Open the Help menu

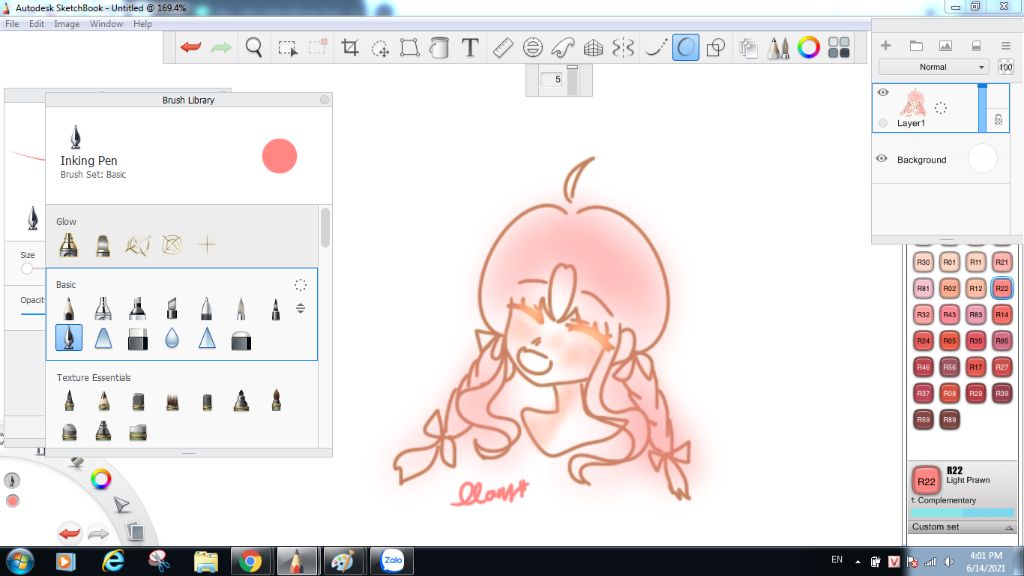tap(142, 24)
